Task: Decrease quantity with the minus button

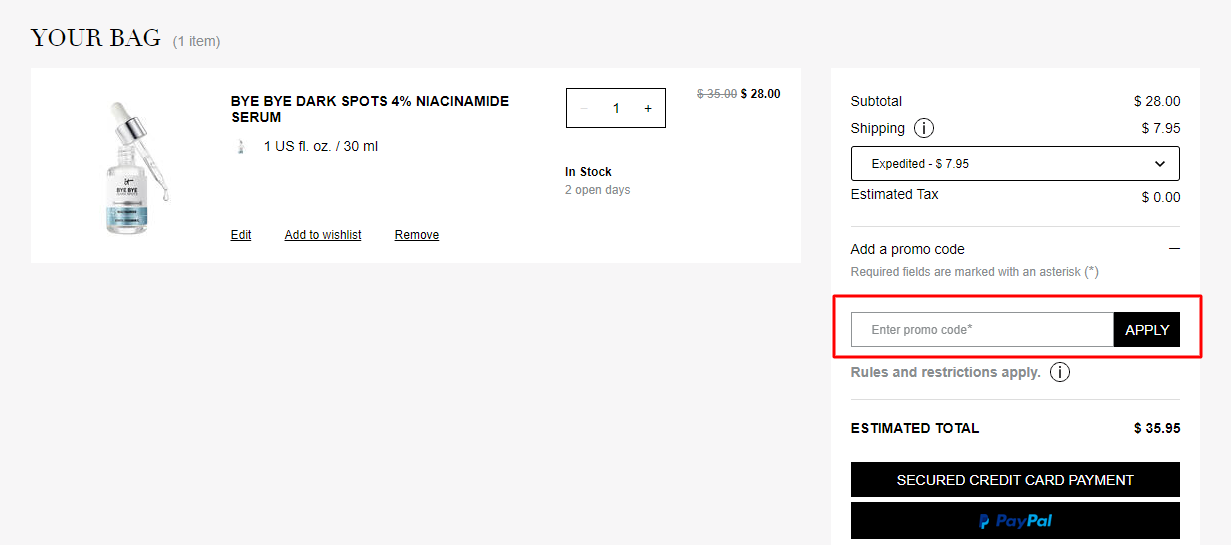Action: 584,108
